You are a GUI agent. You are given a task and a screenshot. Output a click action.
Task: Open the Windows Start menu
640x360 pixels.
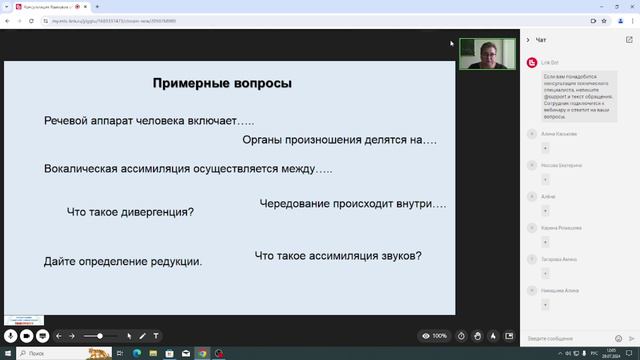tap(8, 353)
